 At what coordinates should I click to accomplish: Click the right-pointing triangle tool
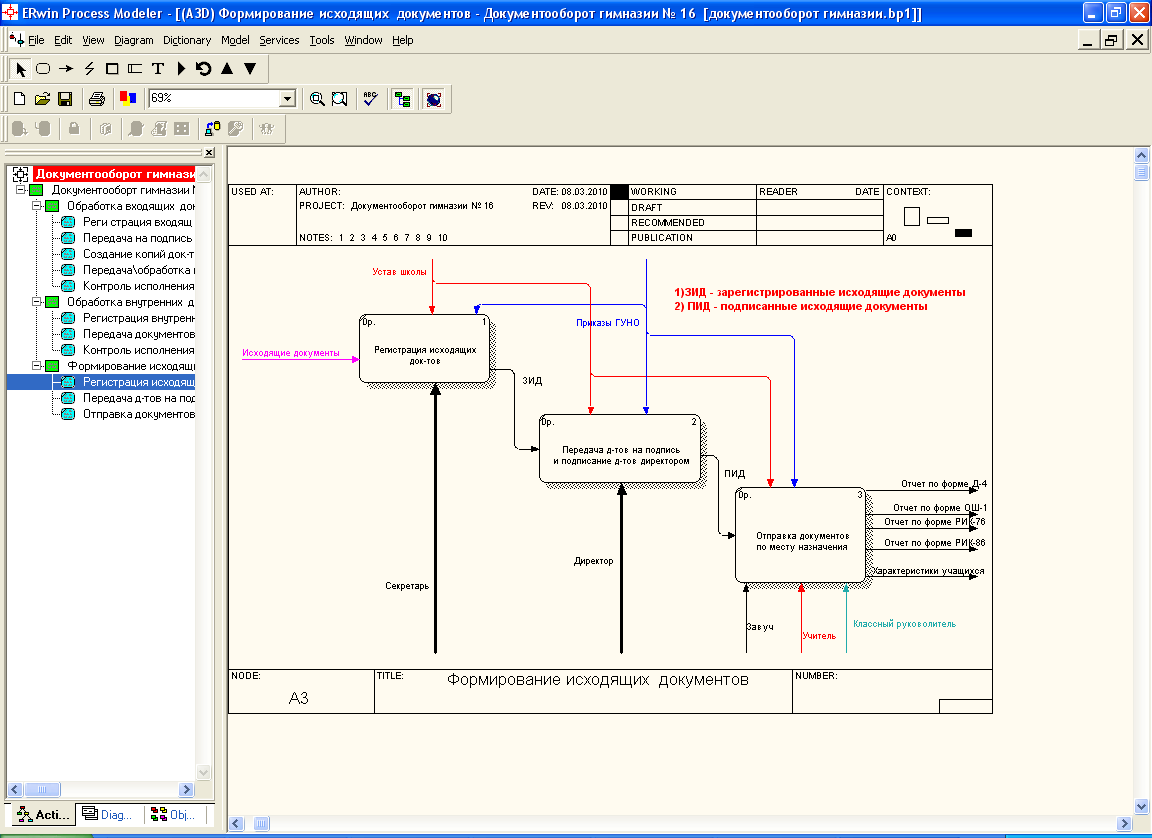click(x=181, y=69)
